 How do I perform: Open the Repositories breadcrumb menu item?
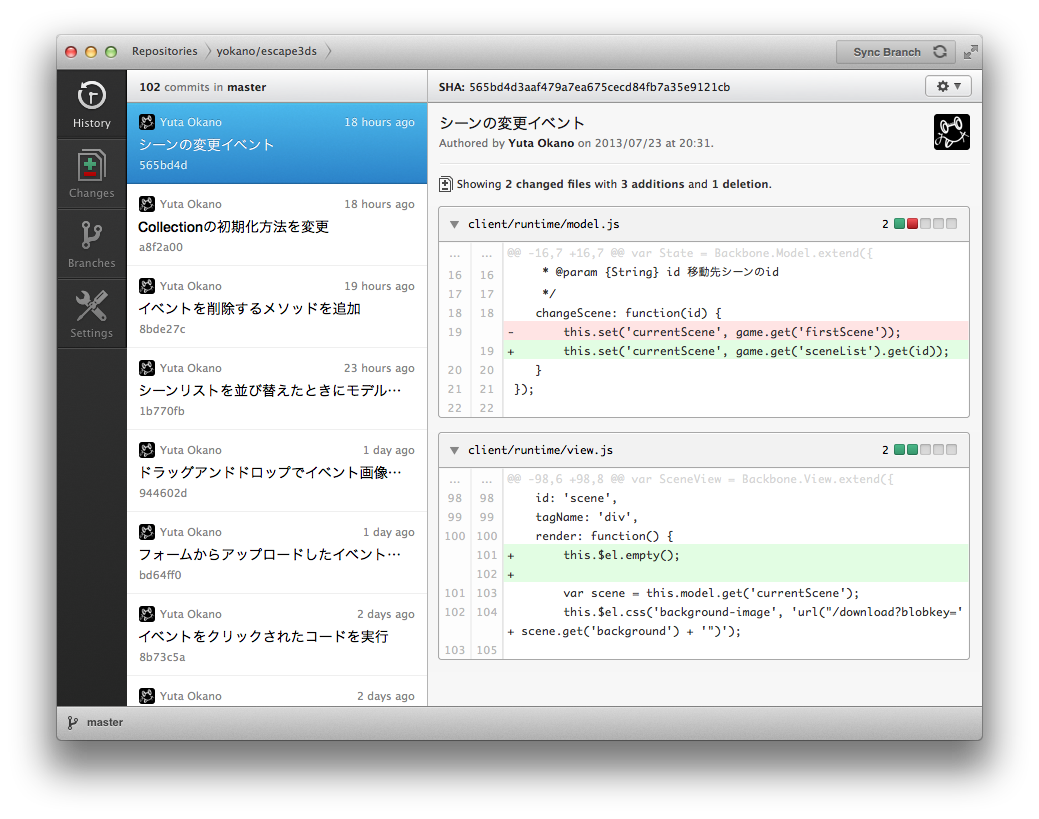[x=164, y=51]
